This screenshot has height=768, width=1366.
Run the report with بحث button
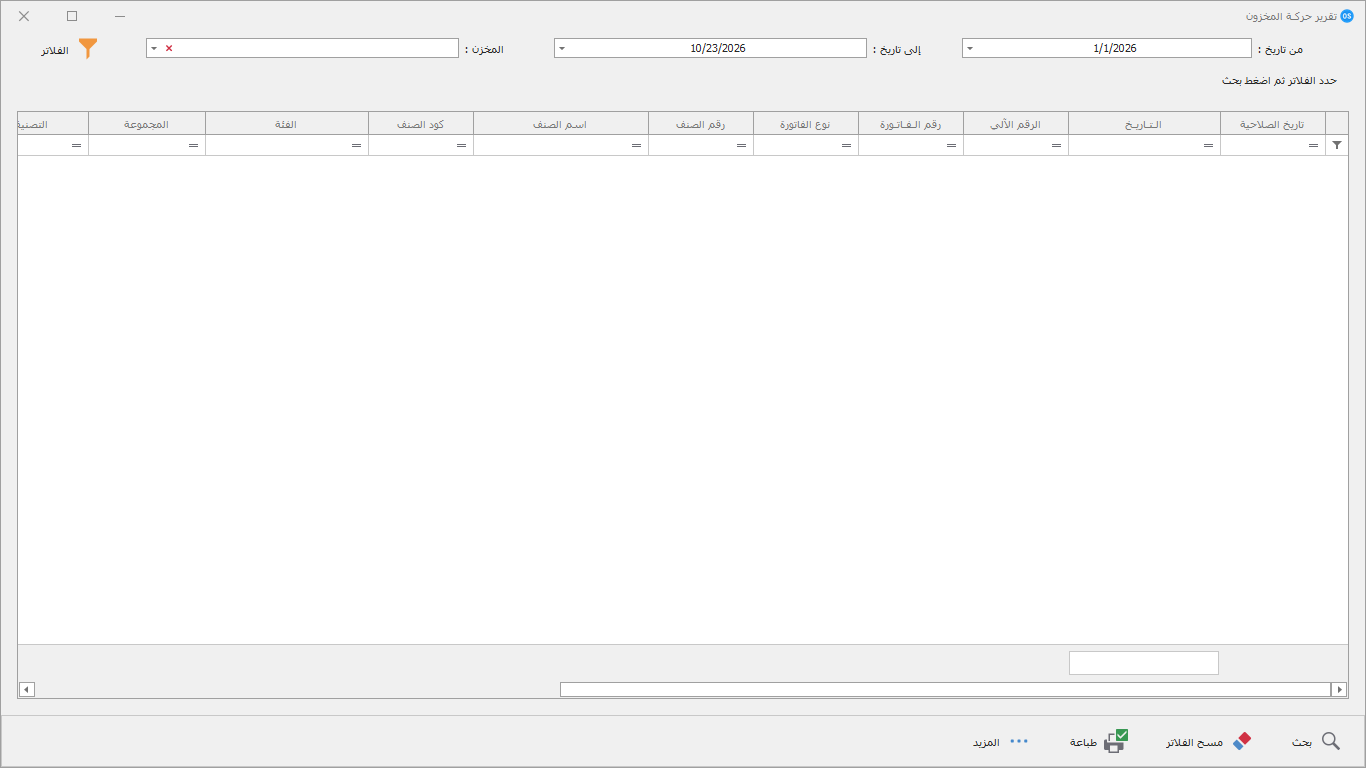point(1316,741)
